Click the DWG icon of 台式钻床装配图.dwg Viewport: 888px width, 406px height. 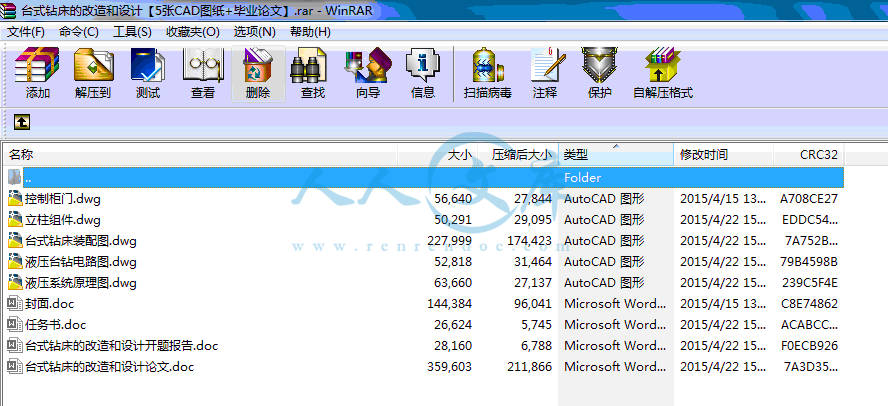pos(15,241)
